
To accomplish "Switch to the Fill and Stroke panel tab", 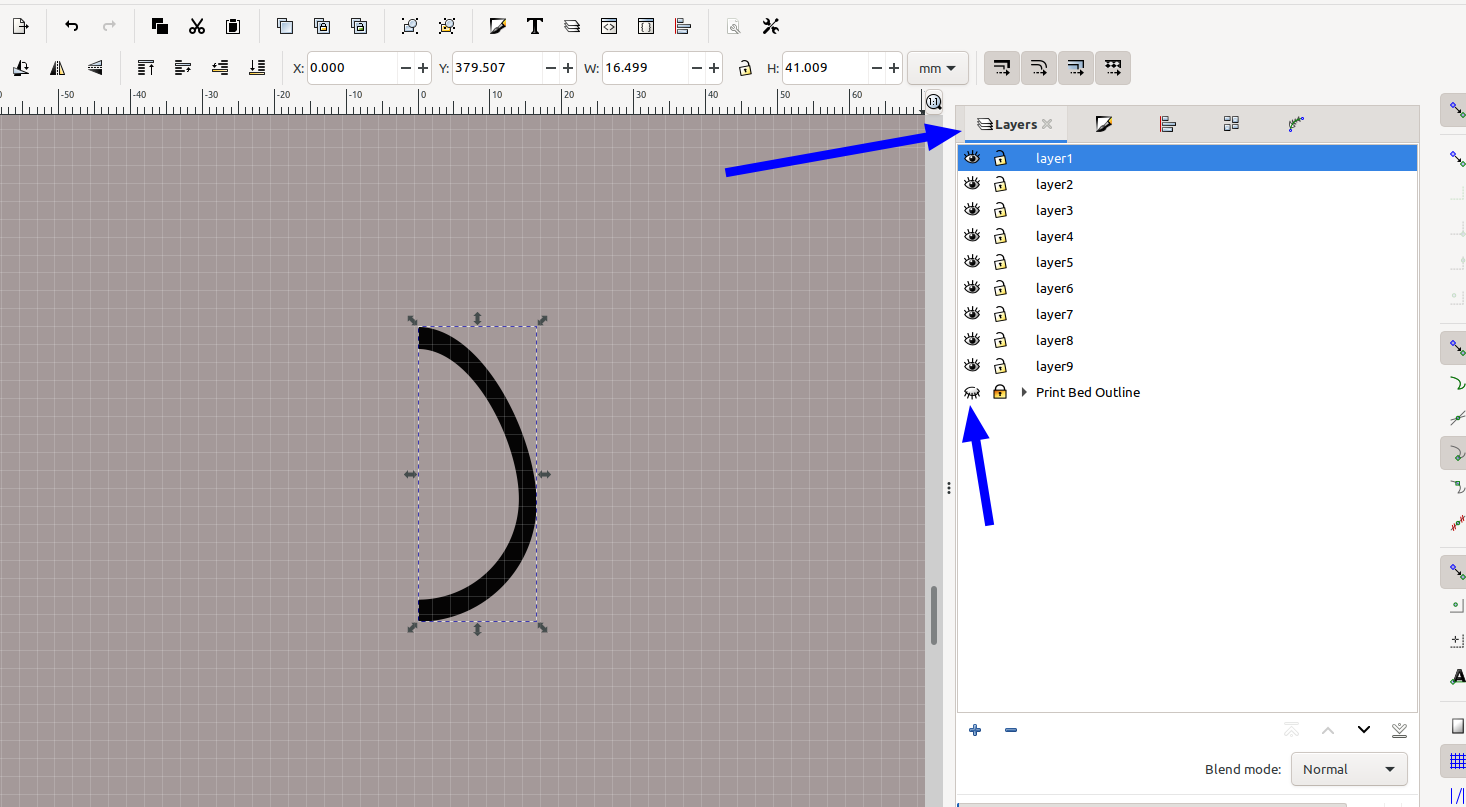I will [x=1104, y=124].
